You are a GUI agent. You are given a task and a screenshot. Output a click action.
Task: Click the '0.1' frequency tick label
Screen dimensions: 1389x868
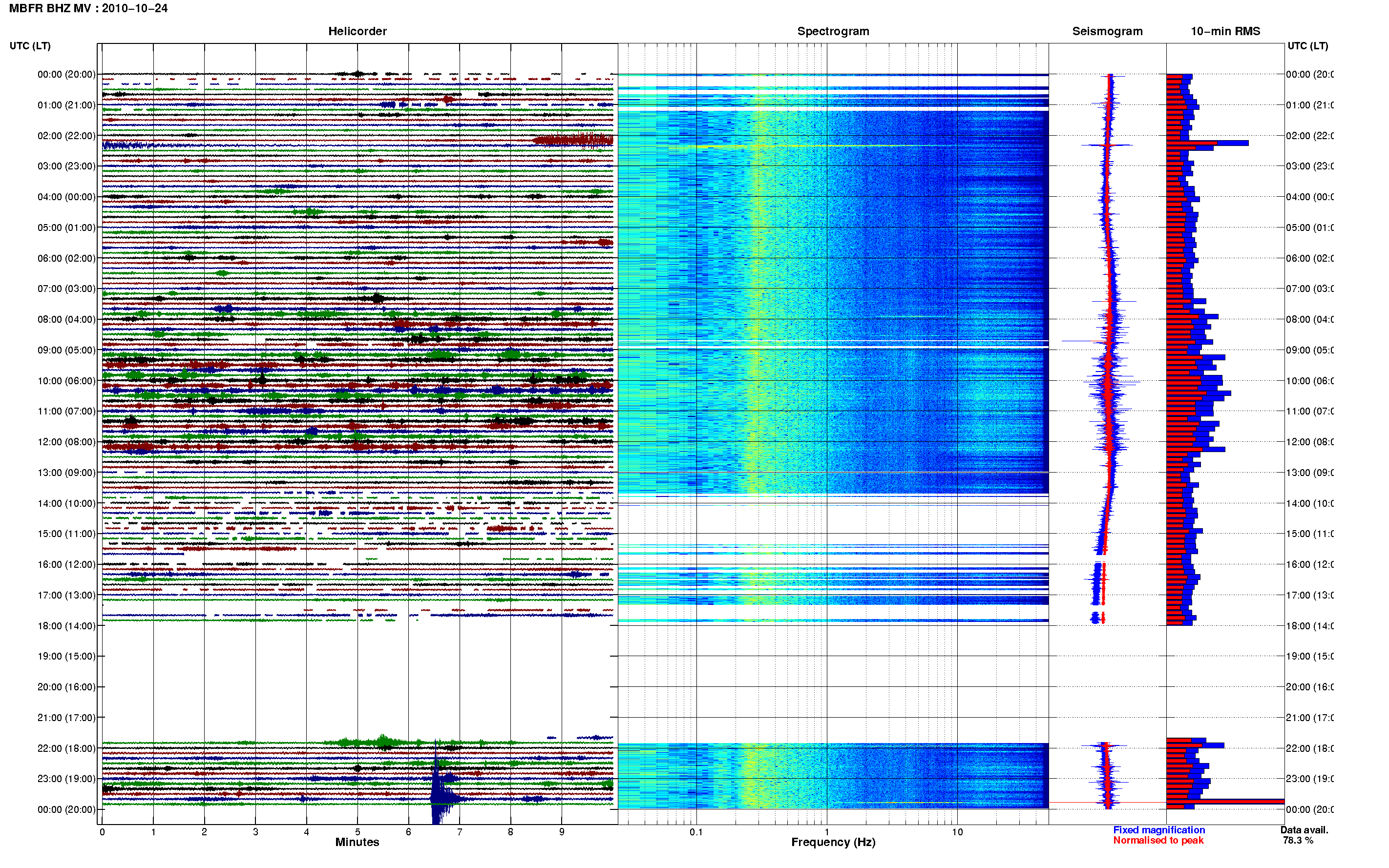click(696, 832)
